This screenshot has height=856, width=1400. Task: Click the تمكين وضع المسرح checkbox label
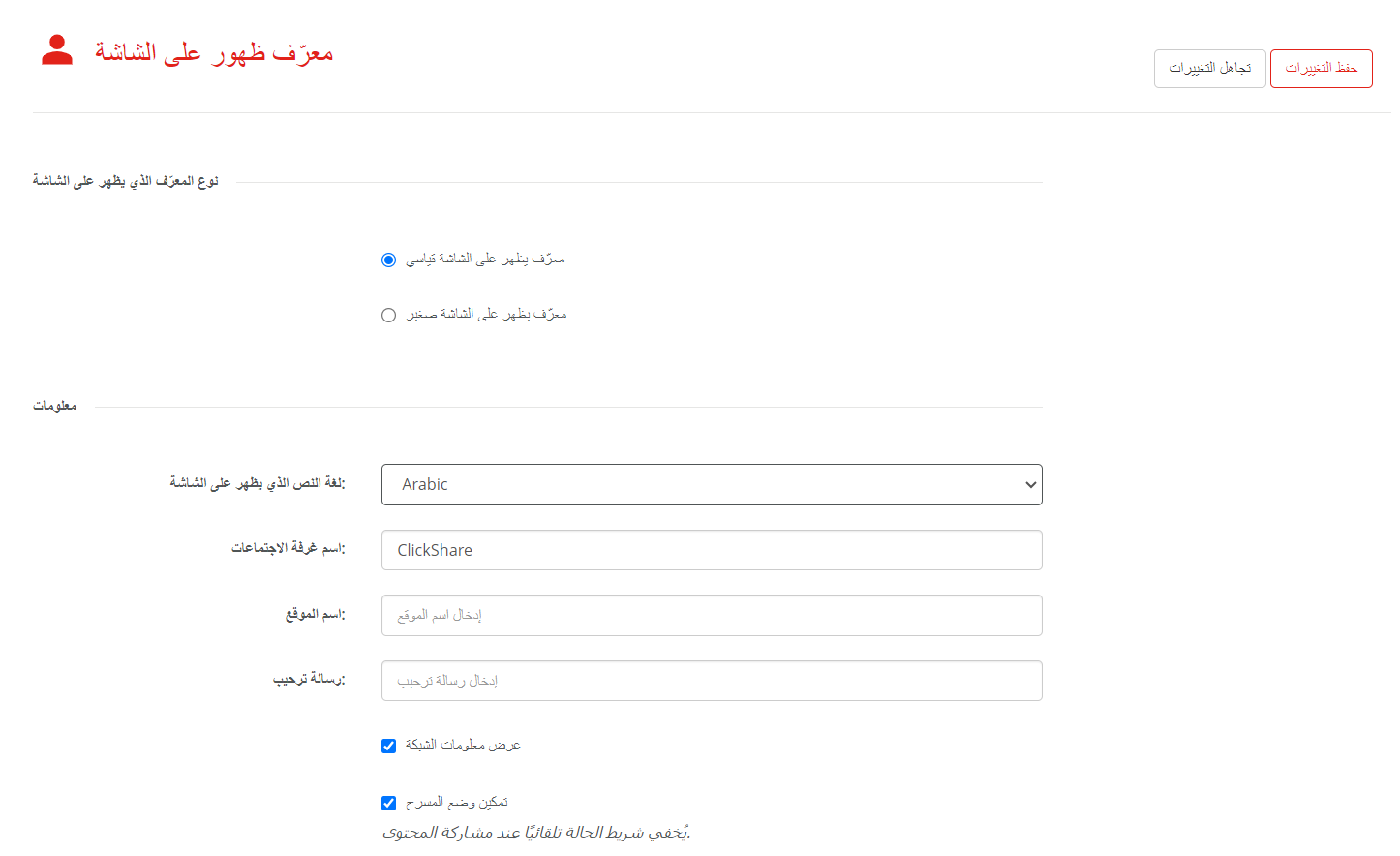point(457,802)
